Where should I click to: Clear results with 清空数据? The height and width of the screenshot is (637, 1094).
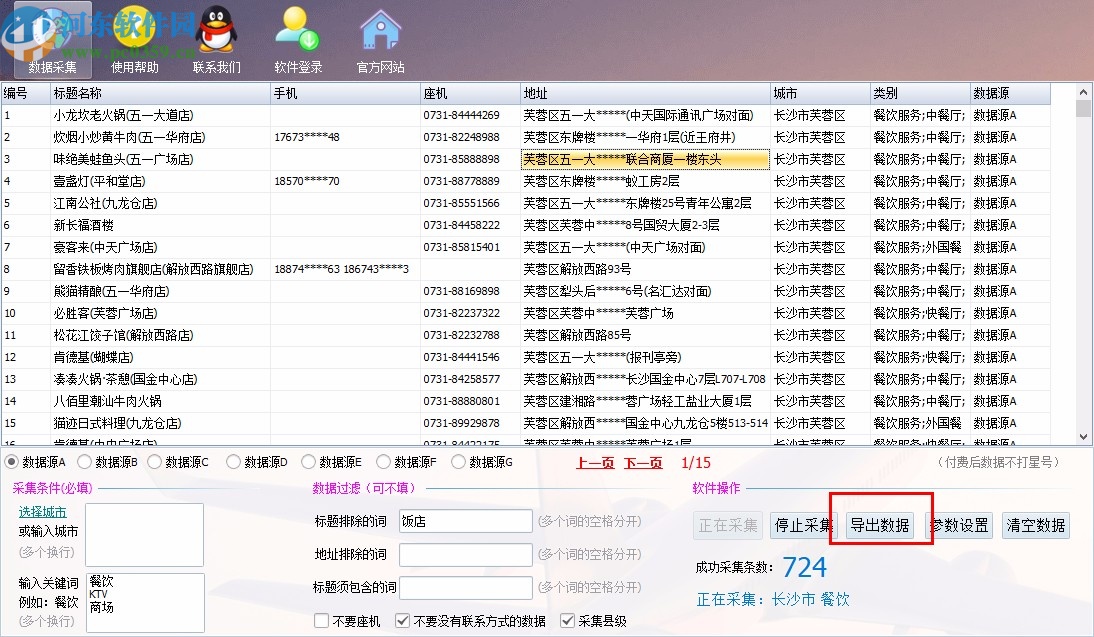point(1037,525)
